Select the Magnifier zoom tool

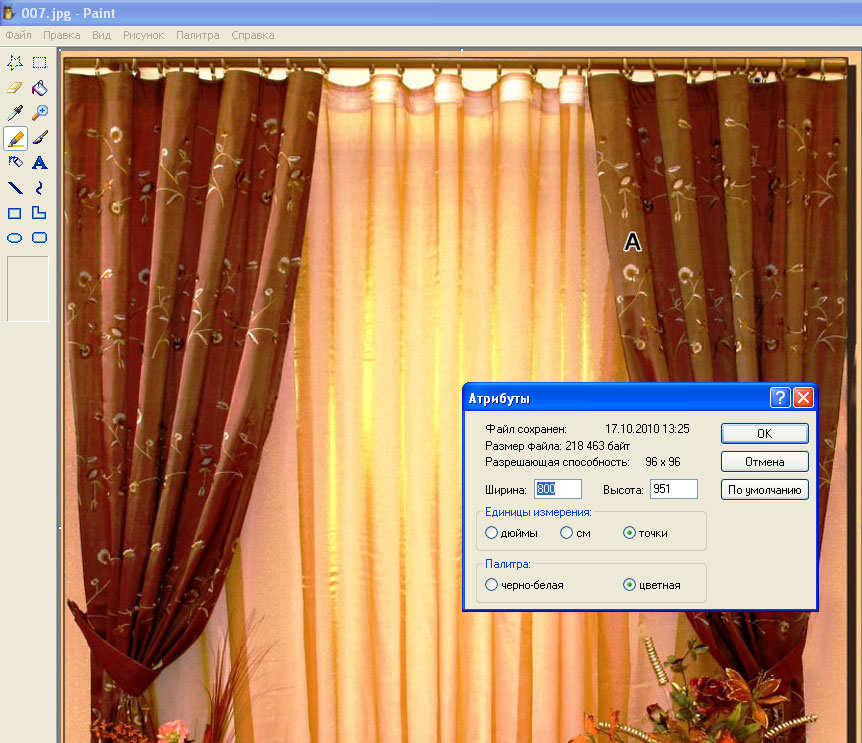40,113
